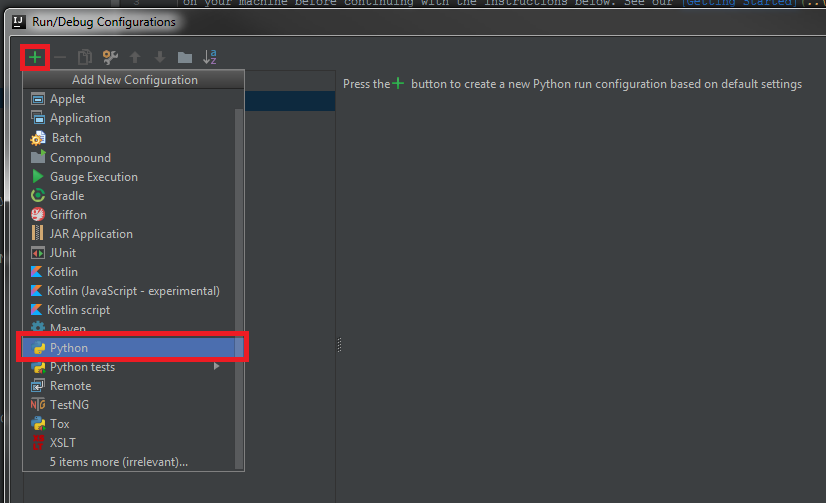The height and width of the screenshot is (503, 826).
Task: Click the green Add New Configuration plus button
Action: (35, 57)
